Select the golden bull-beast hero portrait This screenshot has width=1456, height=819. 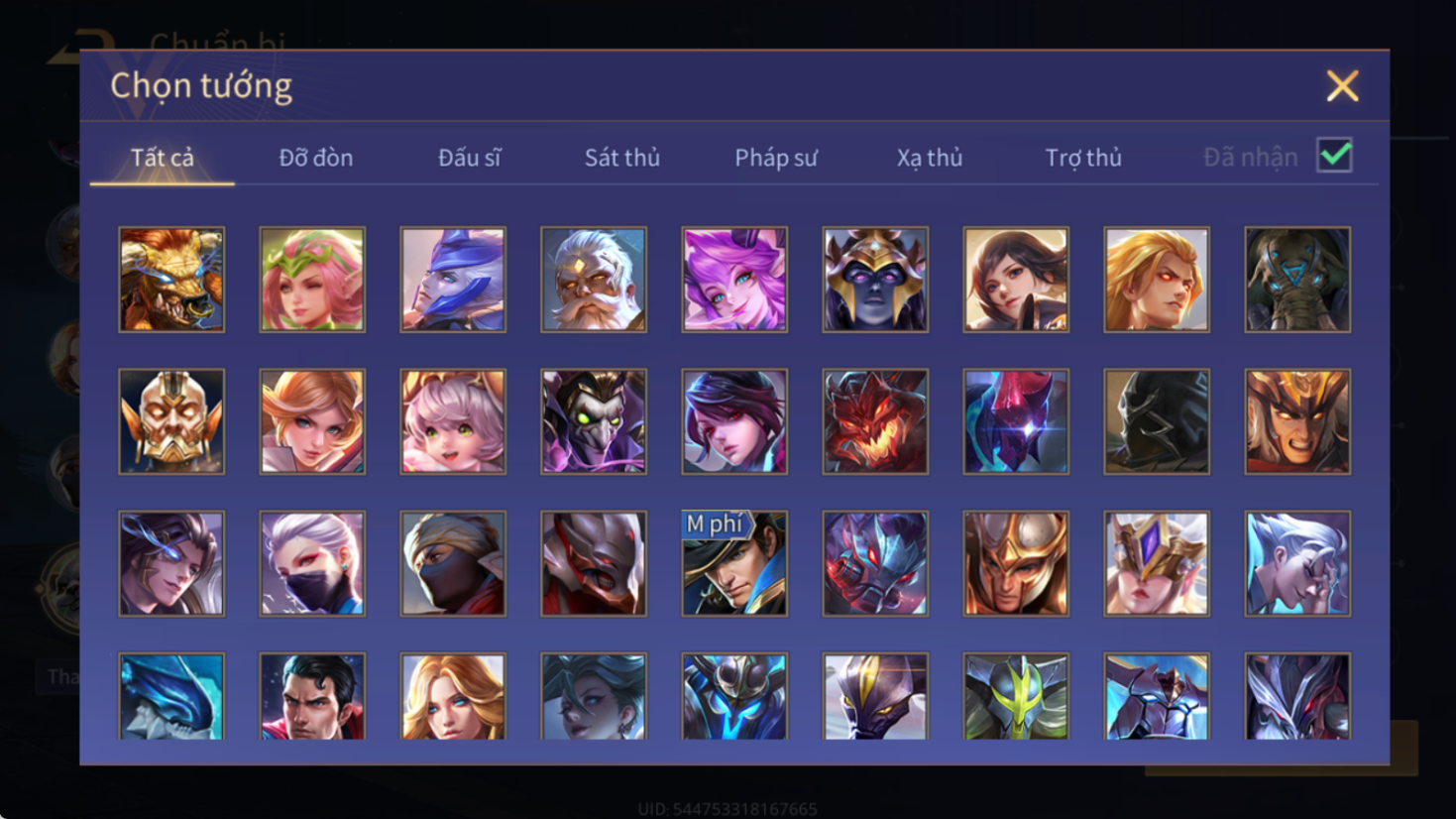[x=171, y=280]
